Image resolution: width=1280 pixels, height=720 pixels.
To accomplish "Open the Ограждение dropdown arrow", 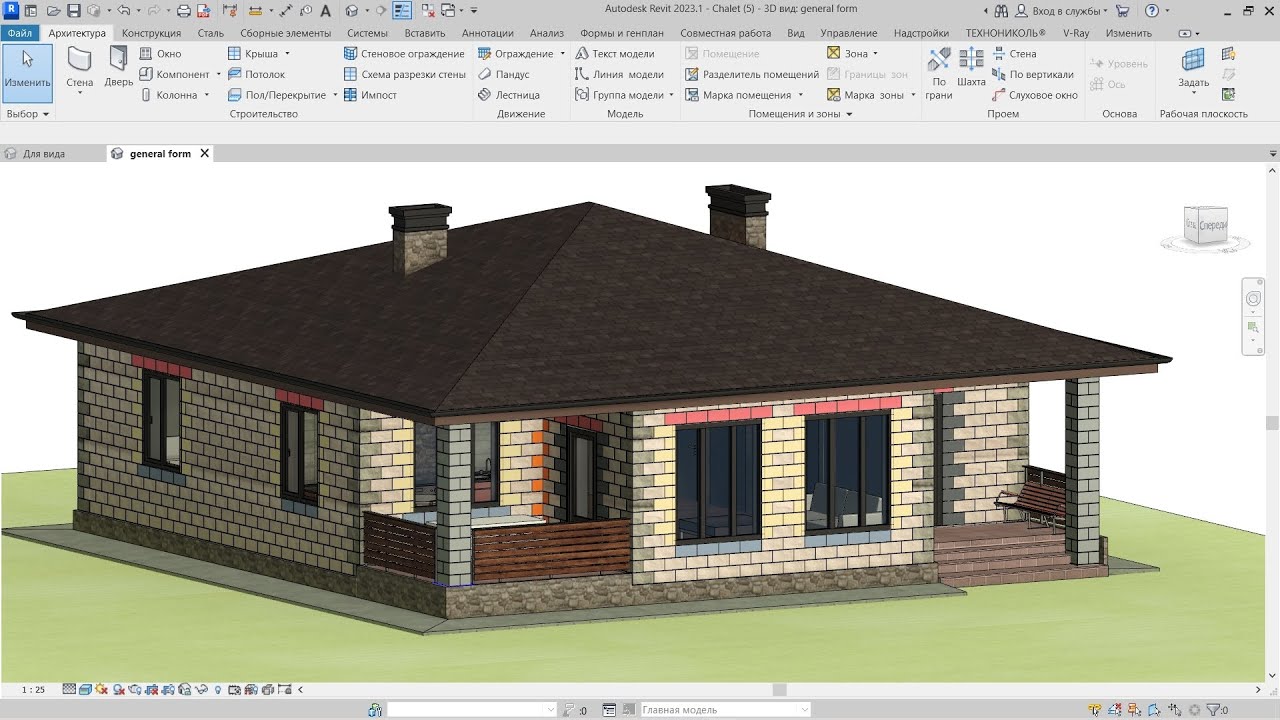I will [562, 54].
